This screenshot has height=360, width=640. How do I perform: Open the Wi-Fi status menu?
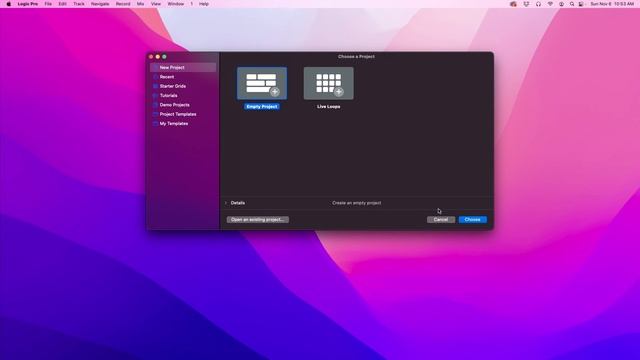550,4
